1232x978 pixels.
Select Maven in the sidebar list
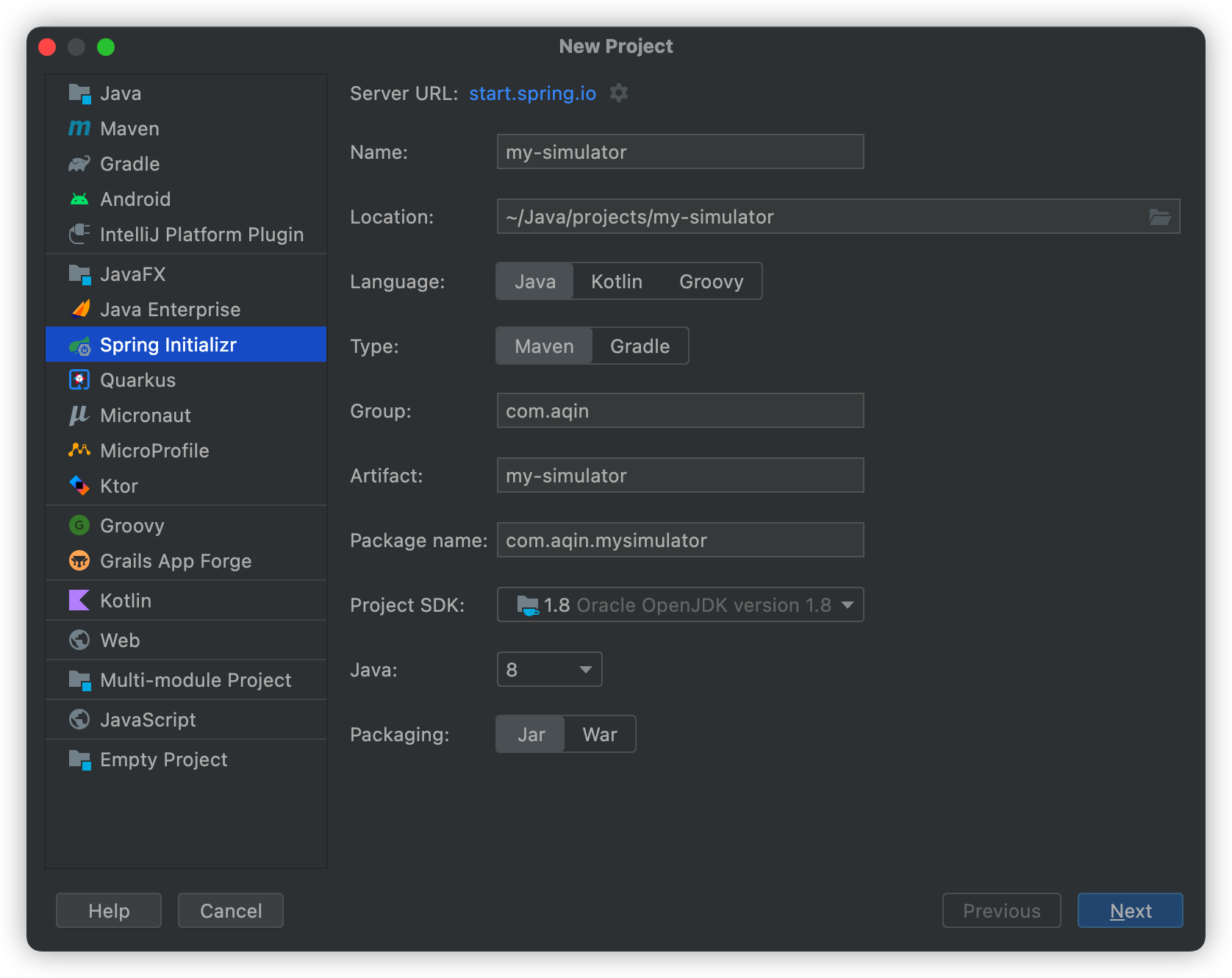(x=186, y=129)
